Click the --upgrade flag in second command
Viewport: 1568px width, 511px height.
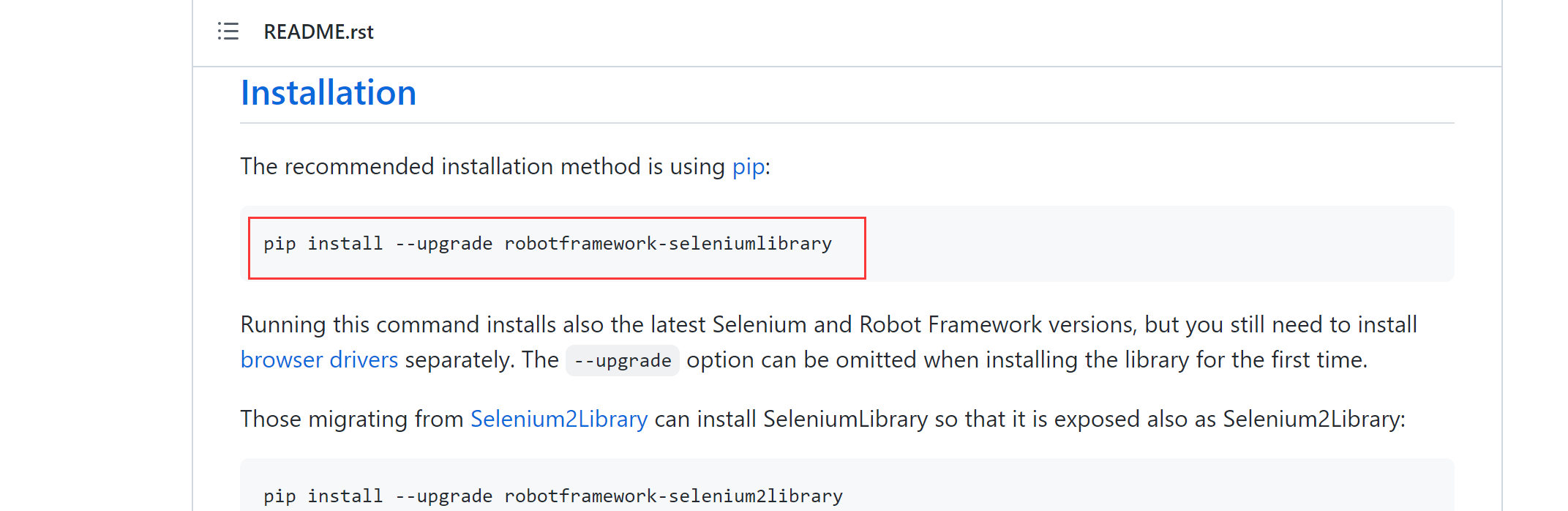[x=443, y=496]
